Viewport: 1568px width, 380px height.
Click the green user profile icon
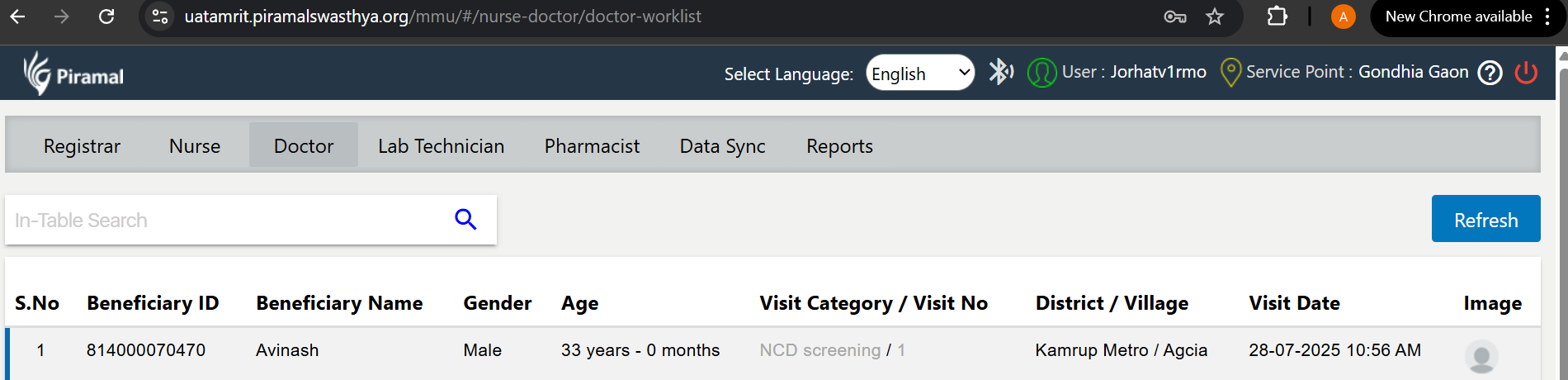point(1041,73)
